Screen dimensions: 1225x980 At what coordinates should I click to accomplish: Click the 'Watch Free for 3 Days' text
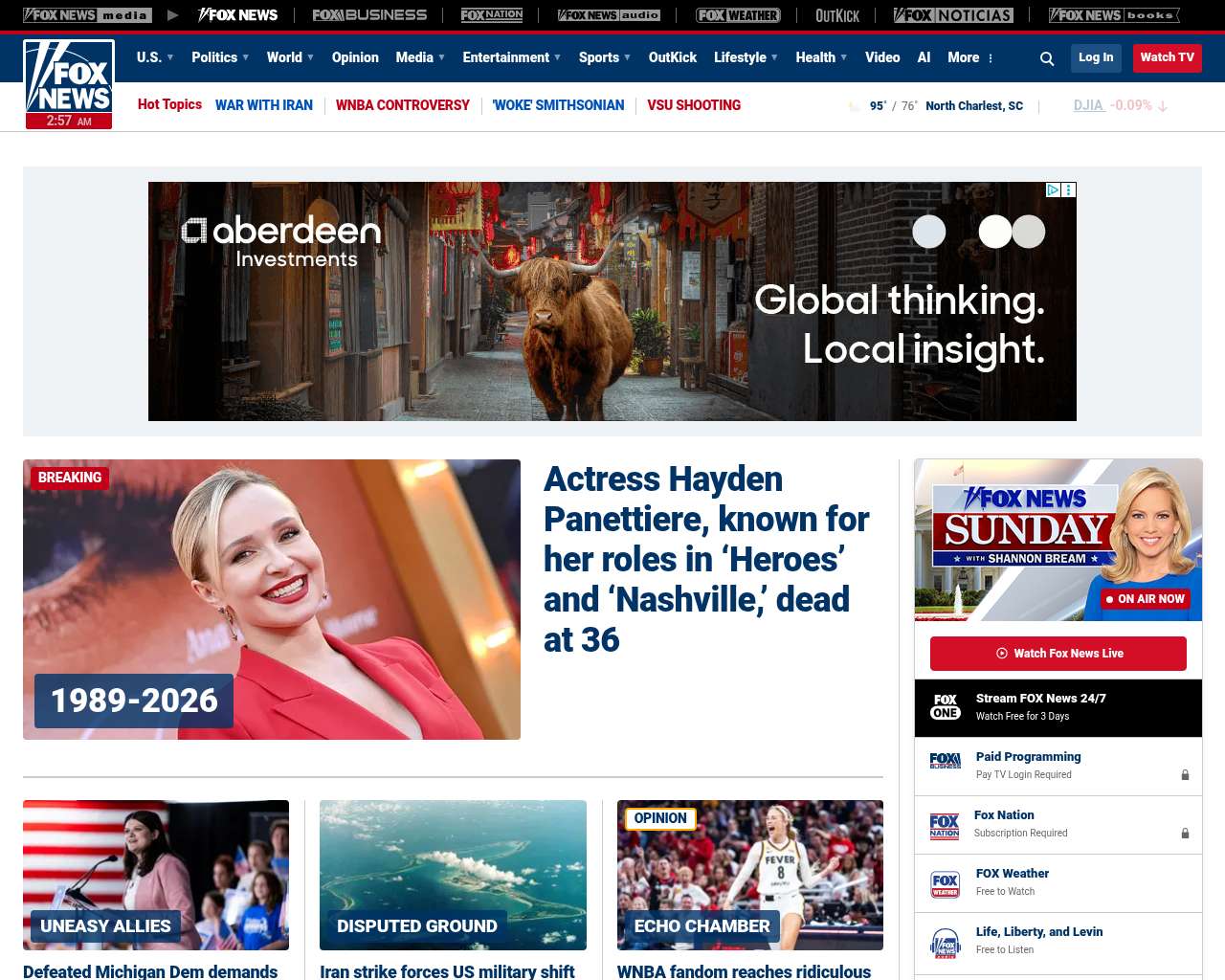1022,716
